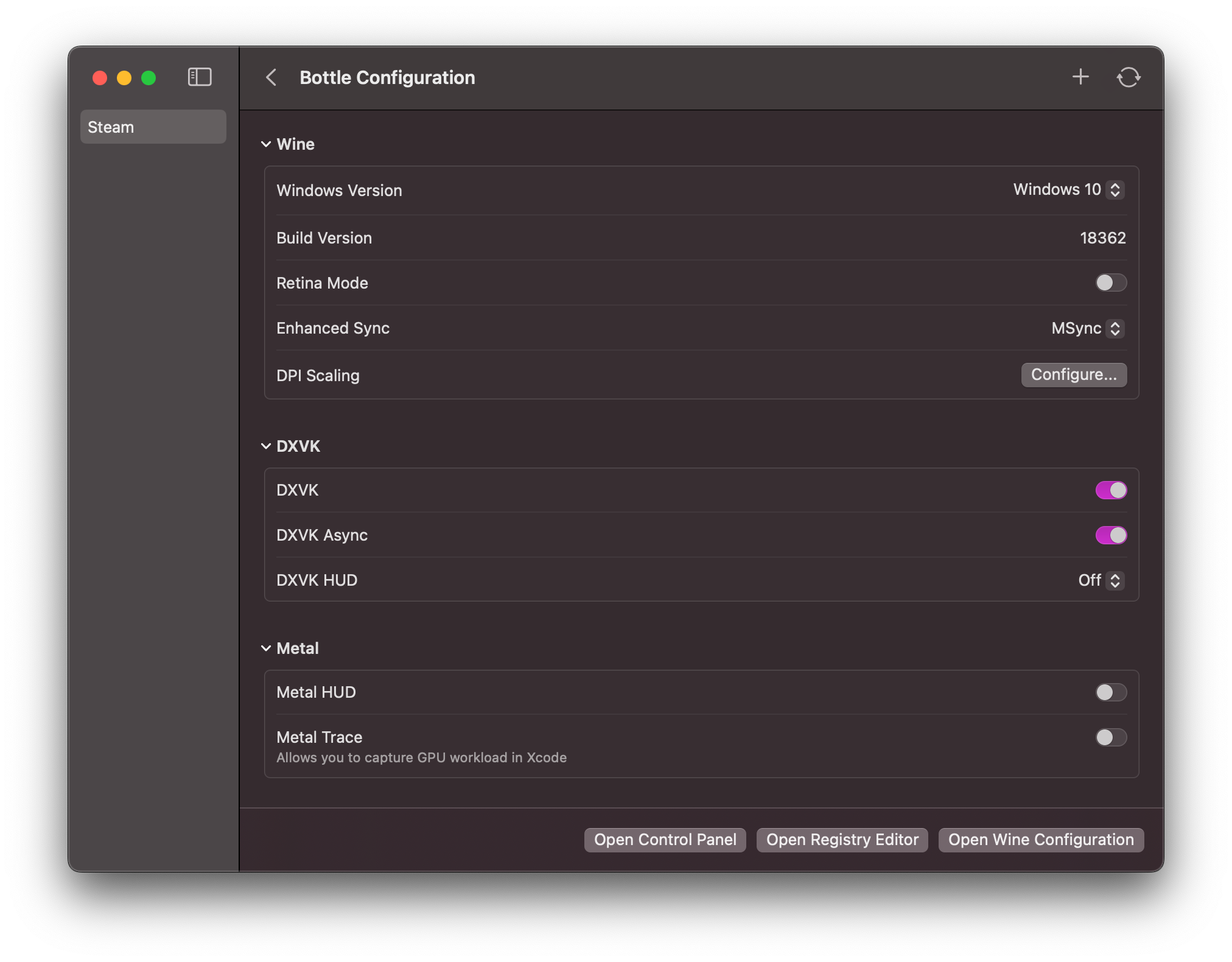The width and height of the screenshot is (1232, 962).
Task: Open the Windows Version stepper control
Action: pos(1115,190)
